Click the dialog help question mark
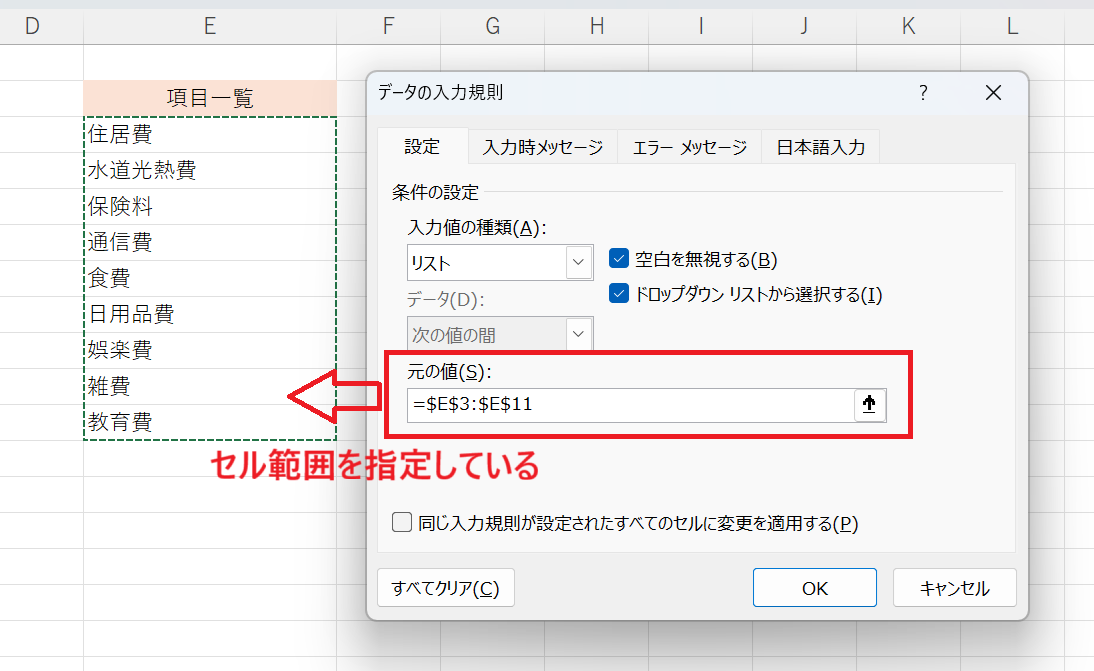The width and height of the screenshot is (1094, 671). tap(922, 93)
